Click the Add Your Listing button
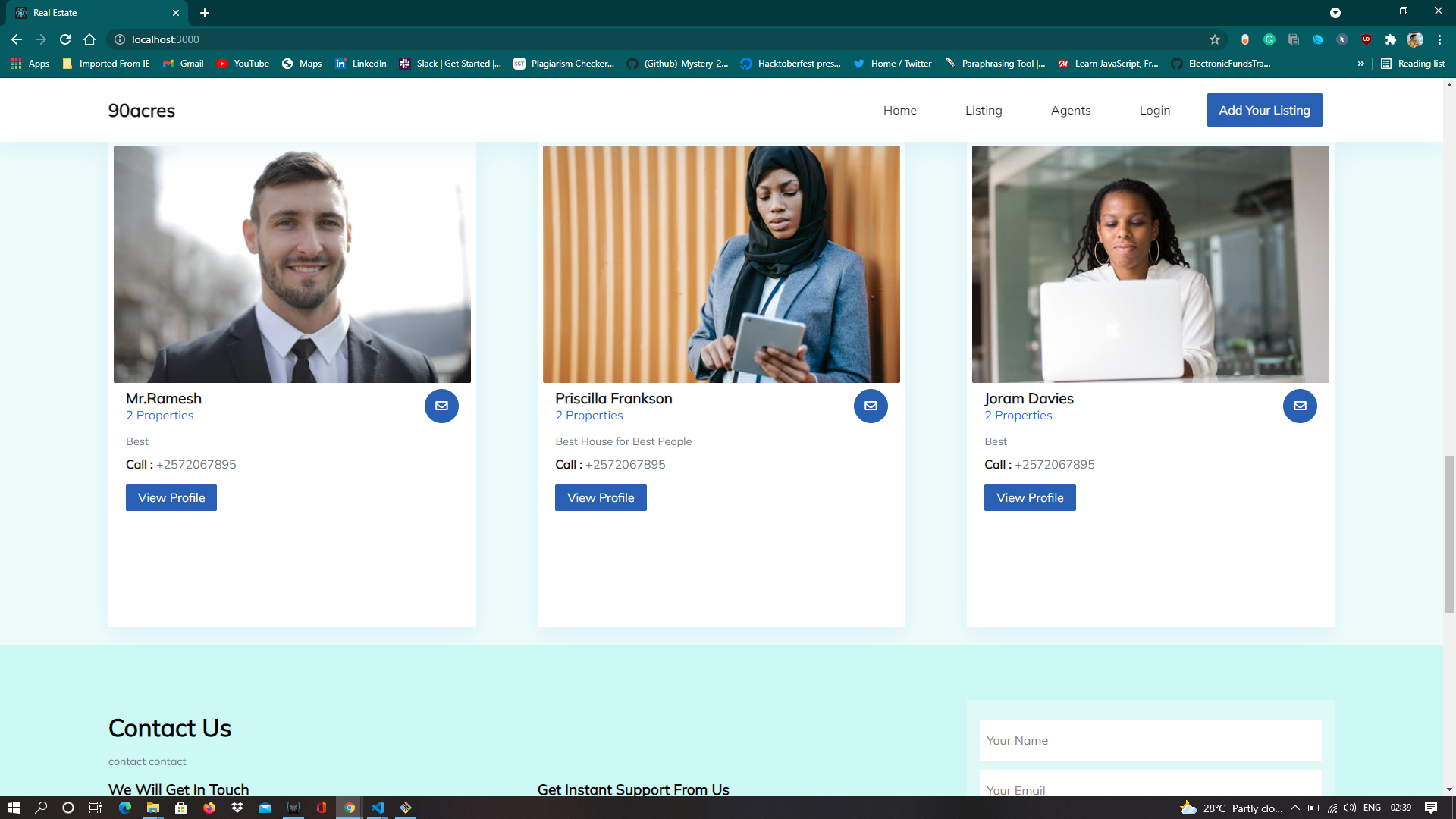The height and width of the screenshot is (819, 1456). [1264, 111]
